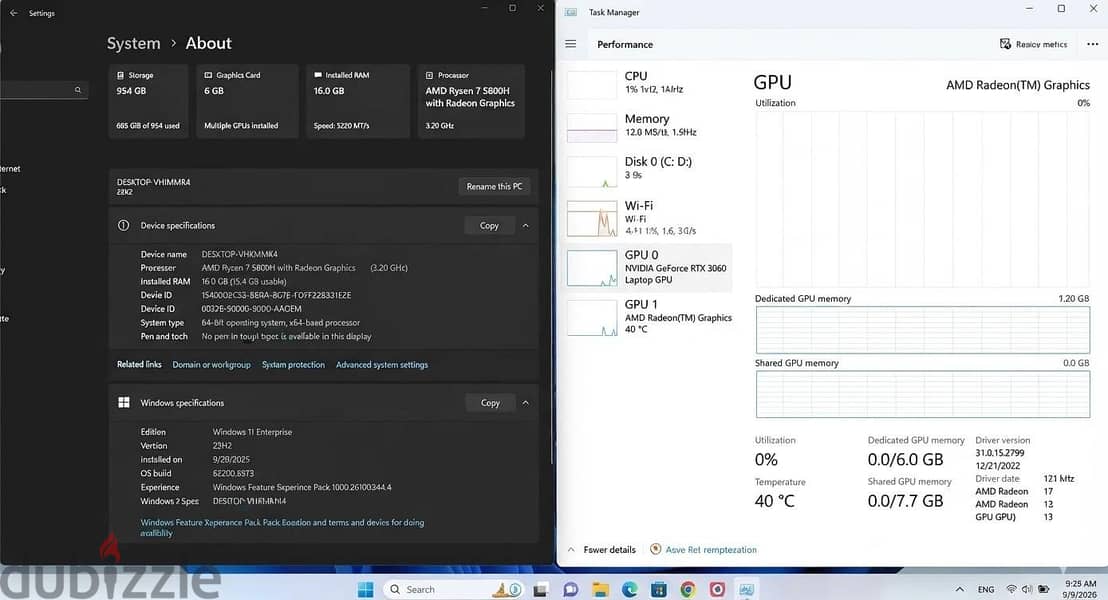Open Advanced system settings link
Image resolution: width=1108 pixels, height=600 pixels.
[x=382, y=365]
